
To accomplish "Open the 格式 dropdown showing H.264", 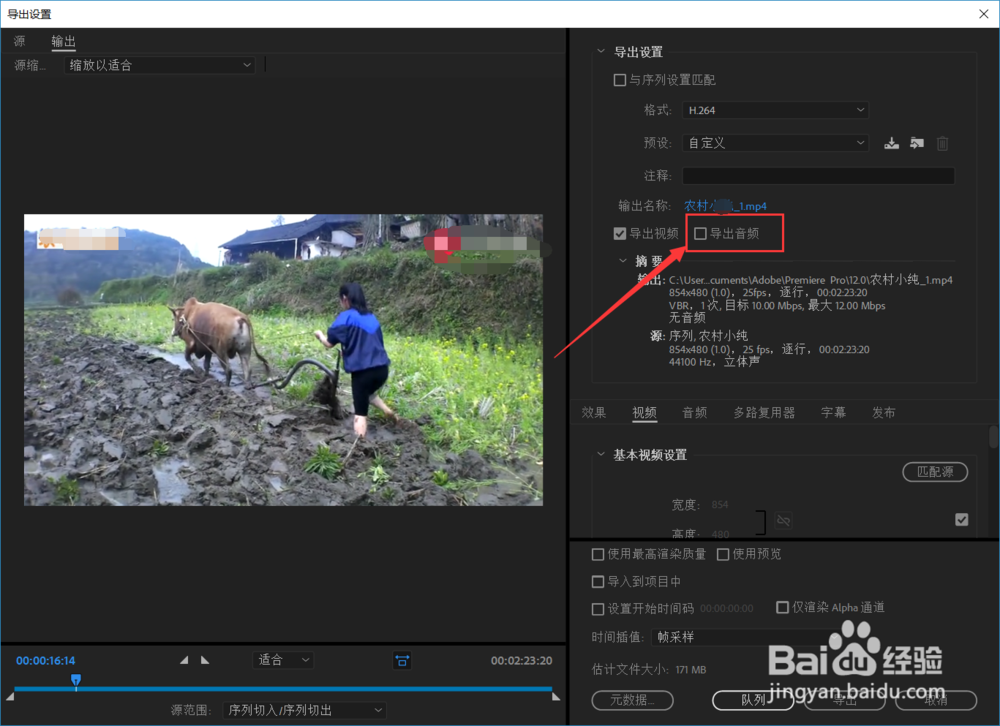I will 775,110.
